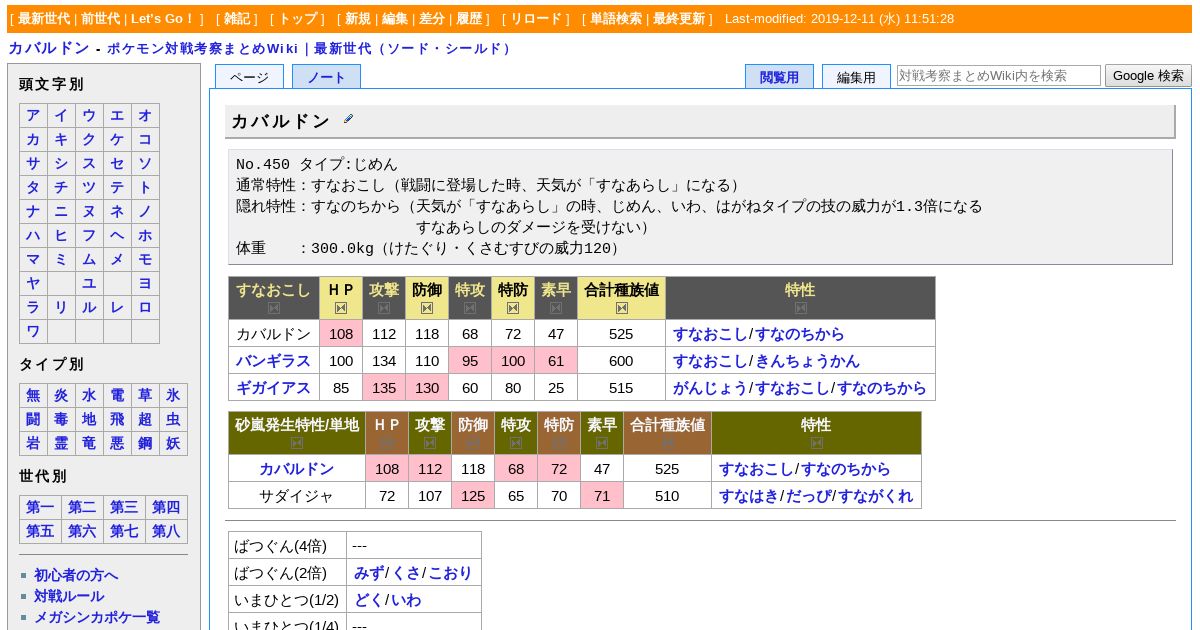Open 前世代 in the top menu
This screenshot has width=1200, height=630.
[101, 19]
